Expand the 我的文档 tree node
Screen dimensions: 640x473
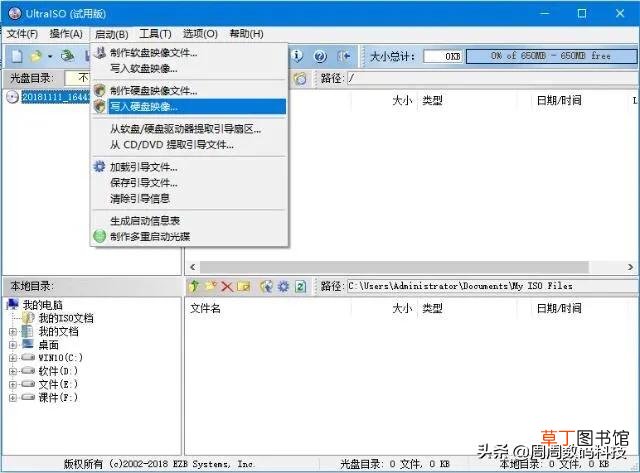pos(13,332)
